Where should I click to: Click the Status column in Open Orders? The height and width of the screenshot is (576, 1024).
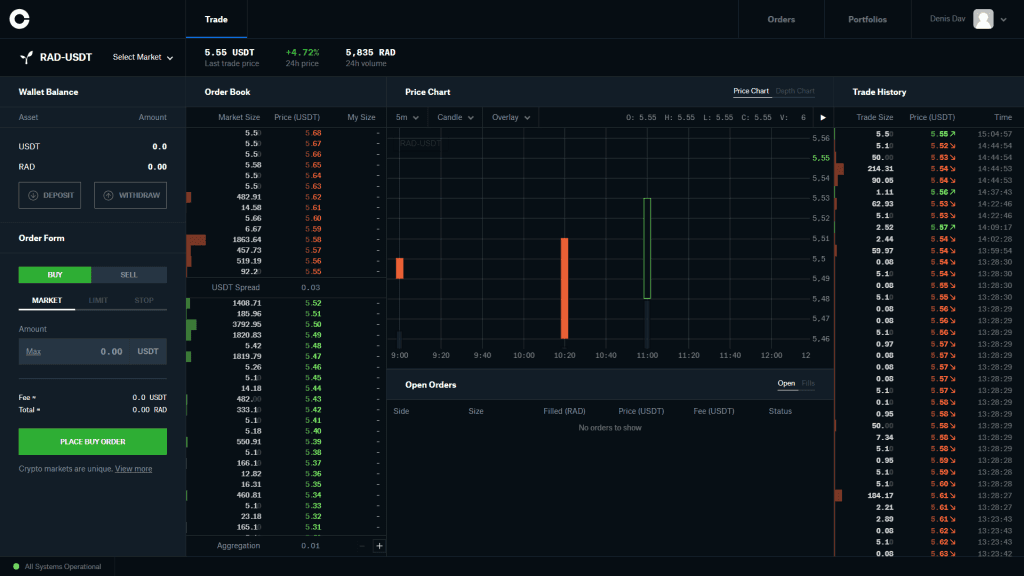[780, 411]
